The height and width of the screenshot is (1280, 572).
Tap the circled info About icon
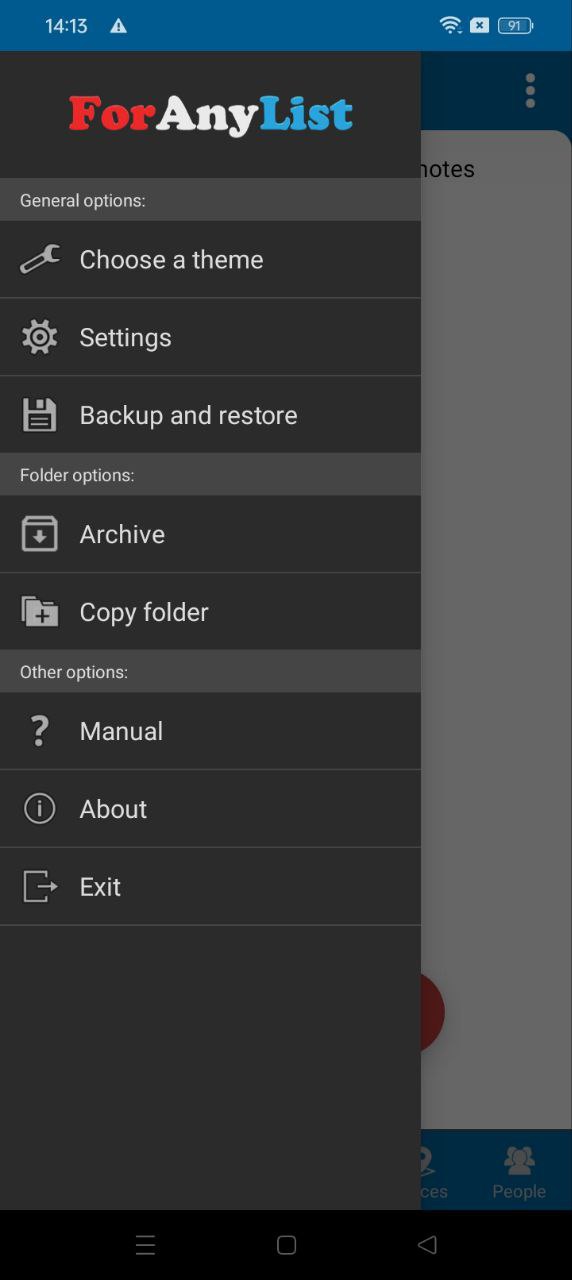coord(40,808)
